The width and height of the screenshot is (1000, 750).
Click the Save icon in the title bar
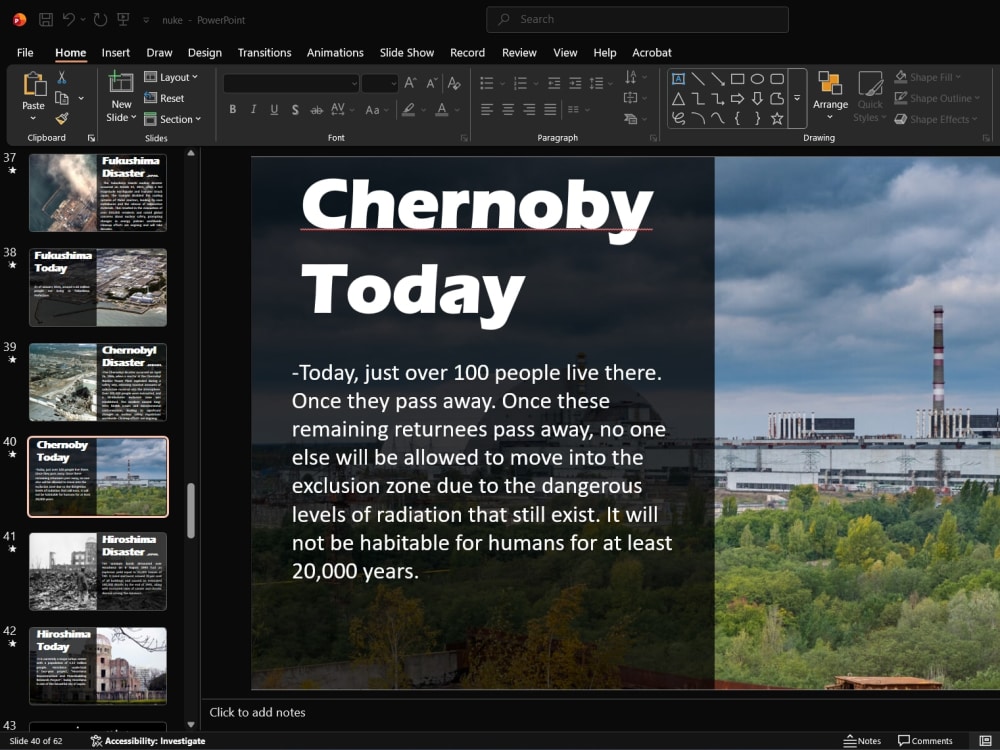46,20
